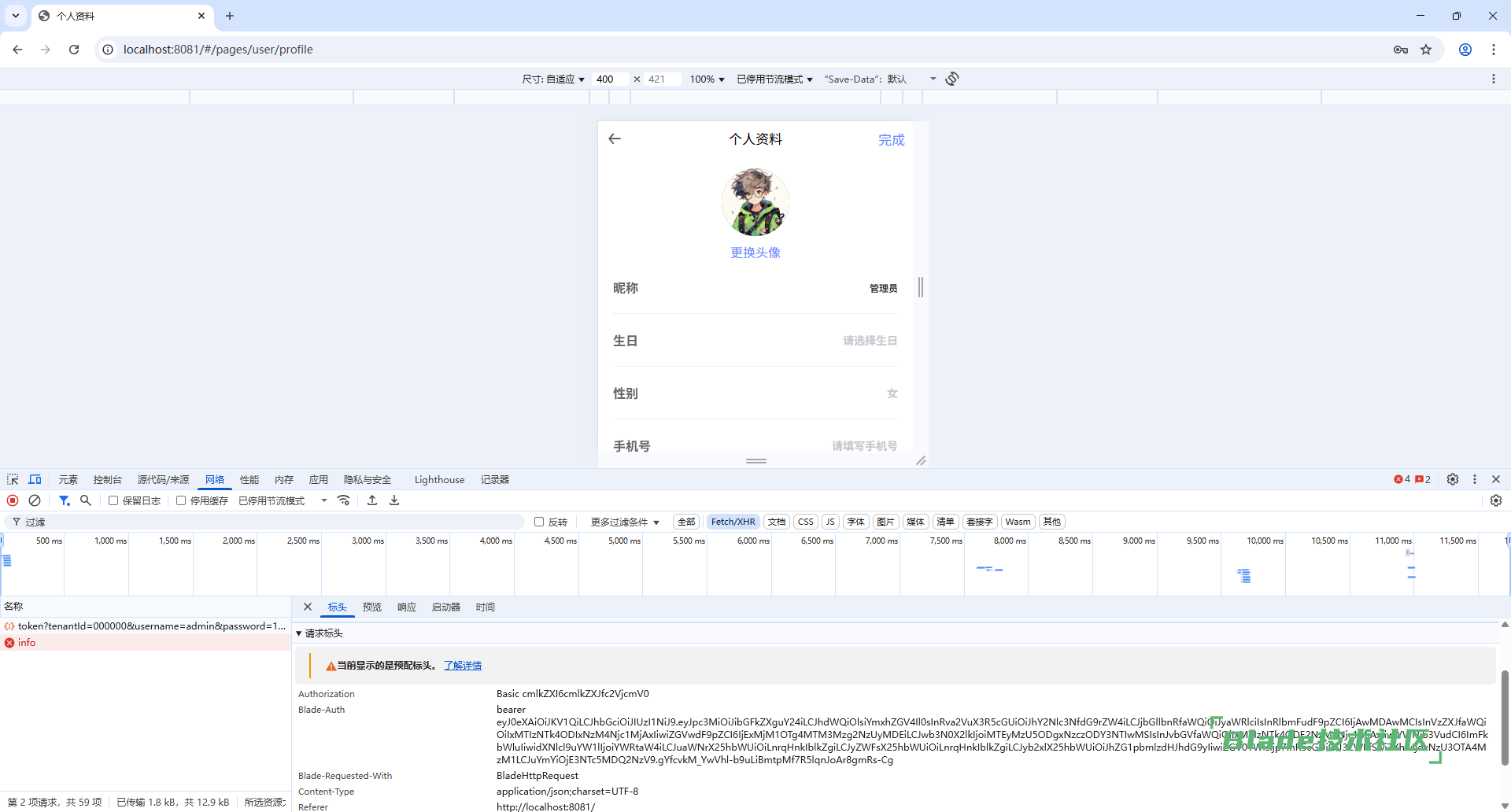
Task: Click the 更换头像 link
Action: pyautogui.click(x=755, y=253)
